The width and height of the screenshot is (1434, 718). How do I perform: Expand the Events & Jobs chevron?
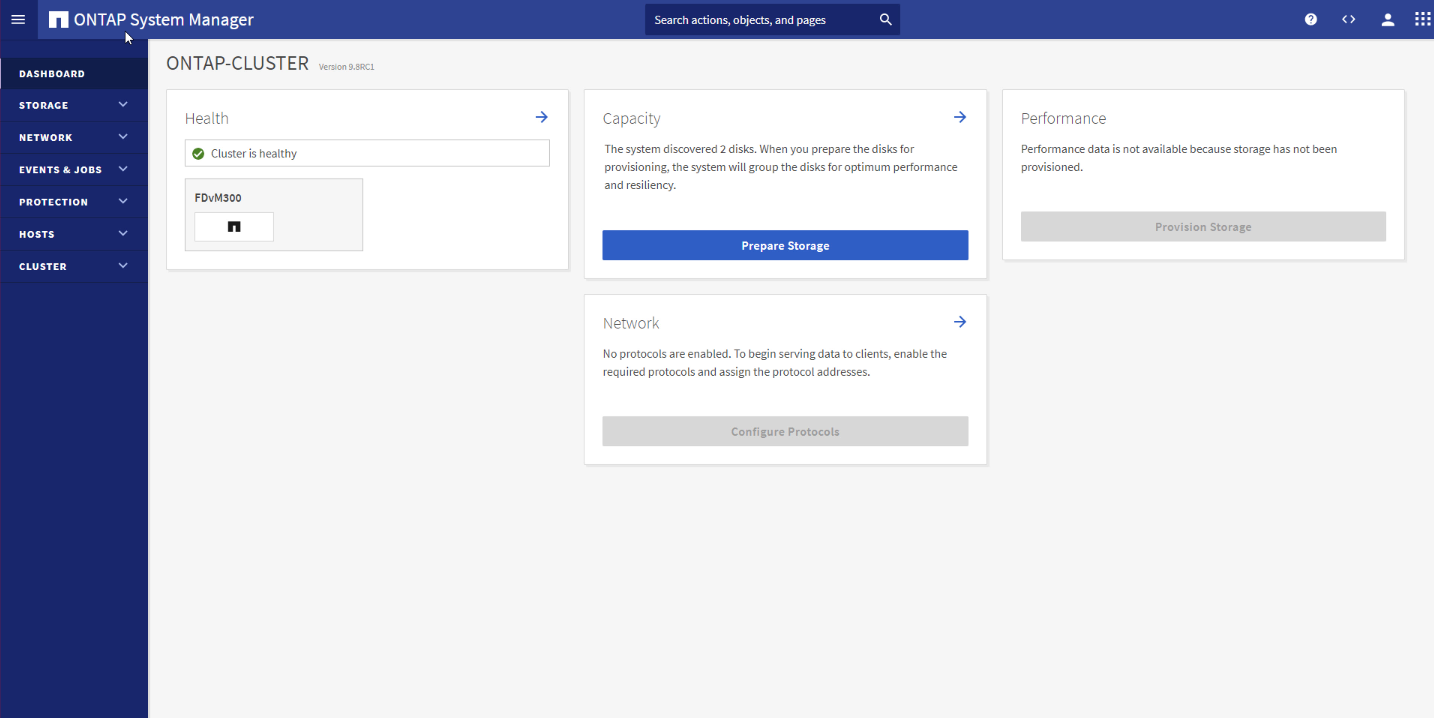123,169
